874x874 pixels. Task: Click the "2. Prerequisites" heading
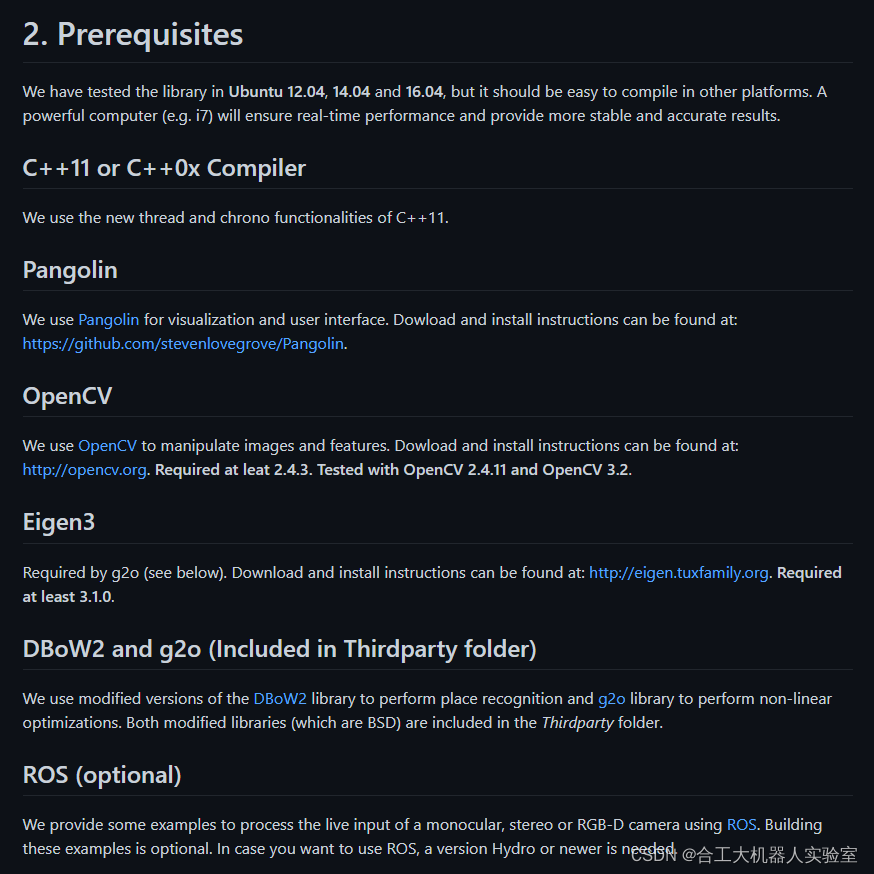coord(133,35)
